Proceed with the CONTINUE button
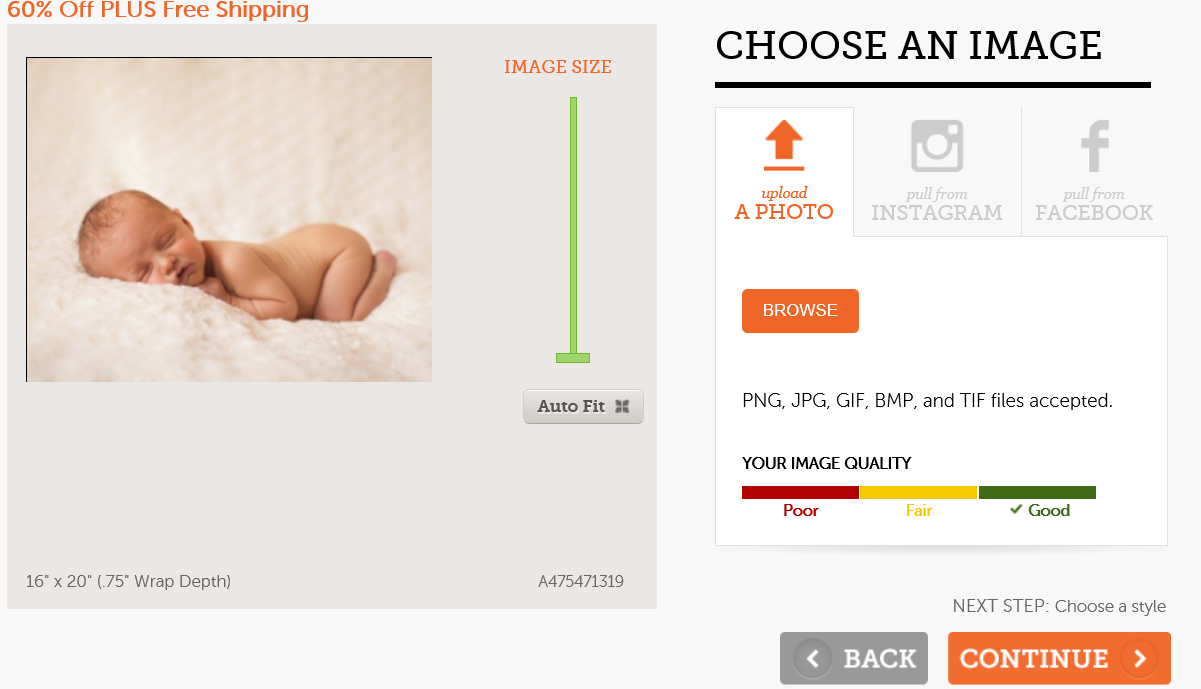The height and width of the screenshot is (689, 1201). pyautogui.click(x=1059, y=658)
